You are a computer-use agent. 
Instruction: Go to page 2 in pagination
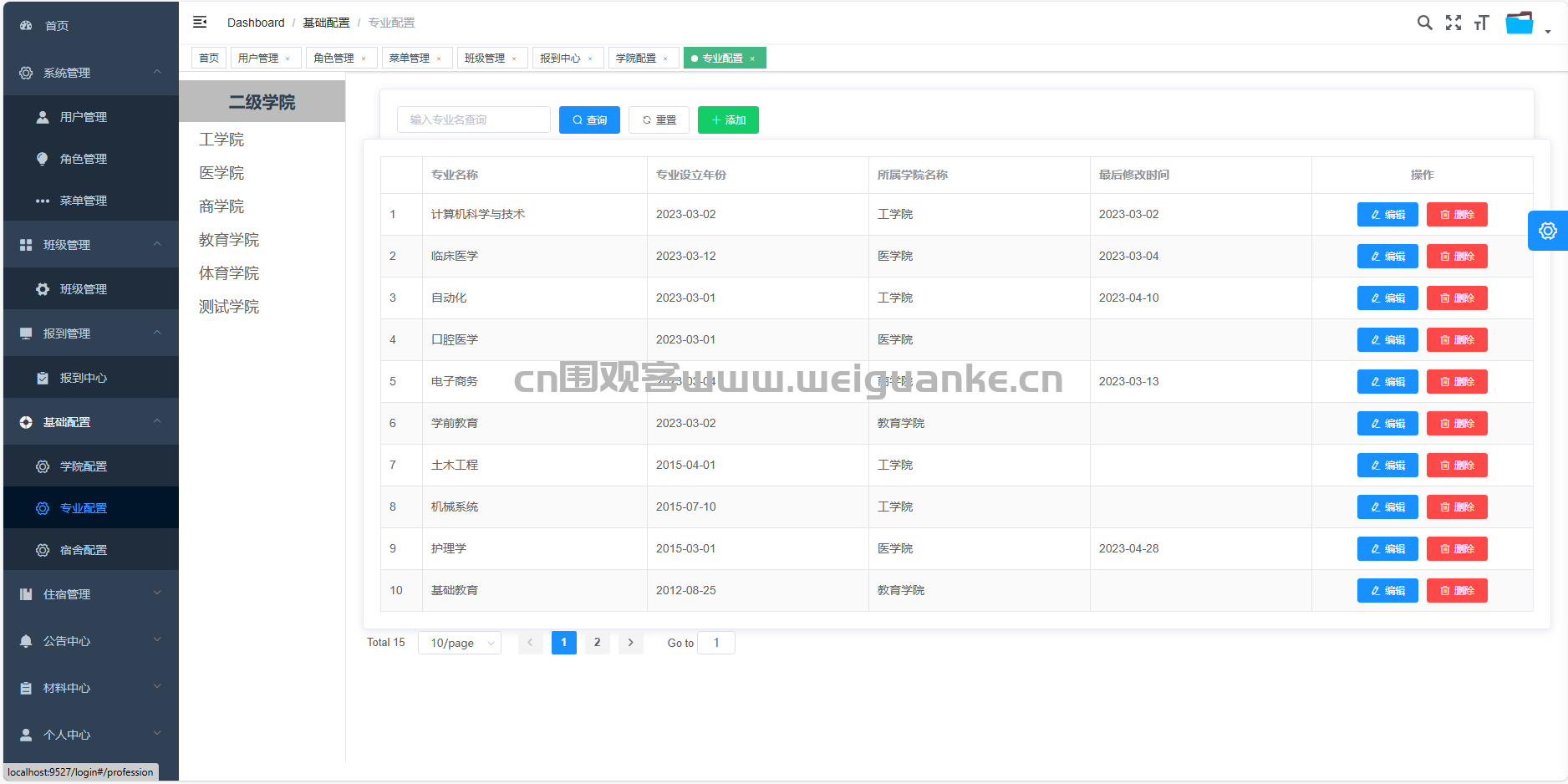tap(597, 643)
